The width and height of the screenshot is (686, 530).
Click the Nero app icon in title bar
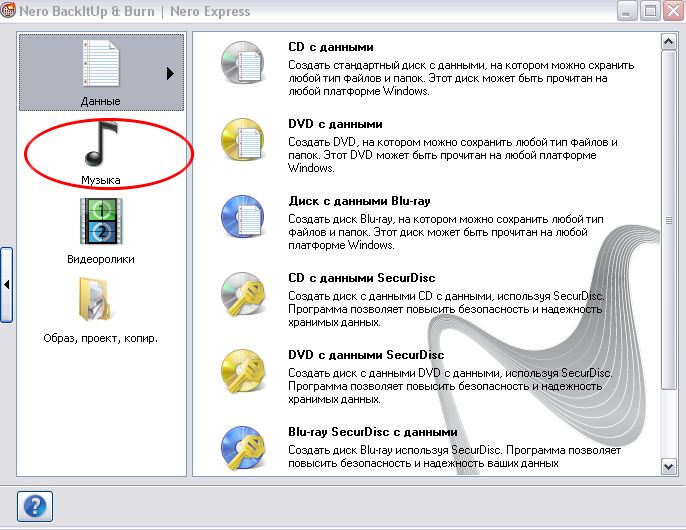[8, 10]
